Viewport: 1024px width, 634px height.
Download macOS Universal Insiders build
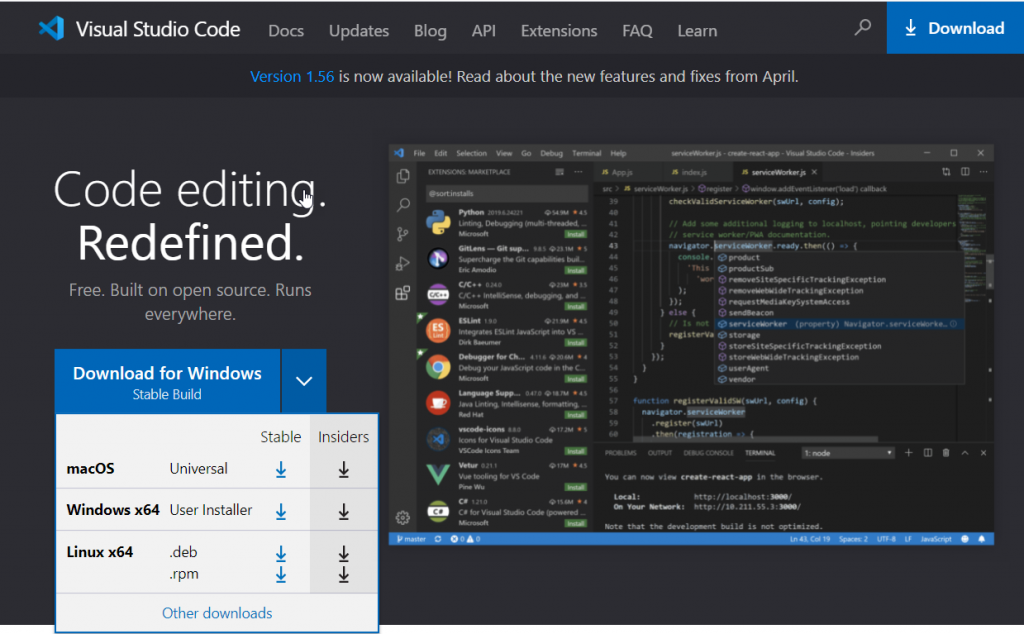[344, 469]
